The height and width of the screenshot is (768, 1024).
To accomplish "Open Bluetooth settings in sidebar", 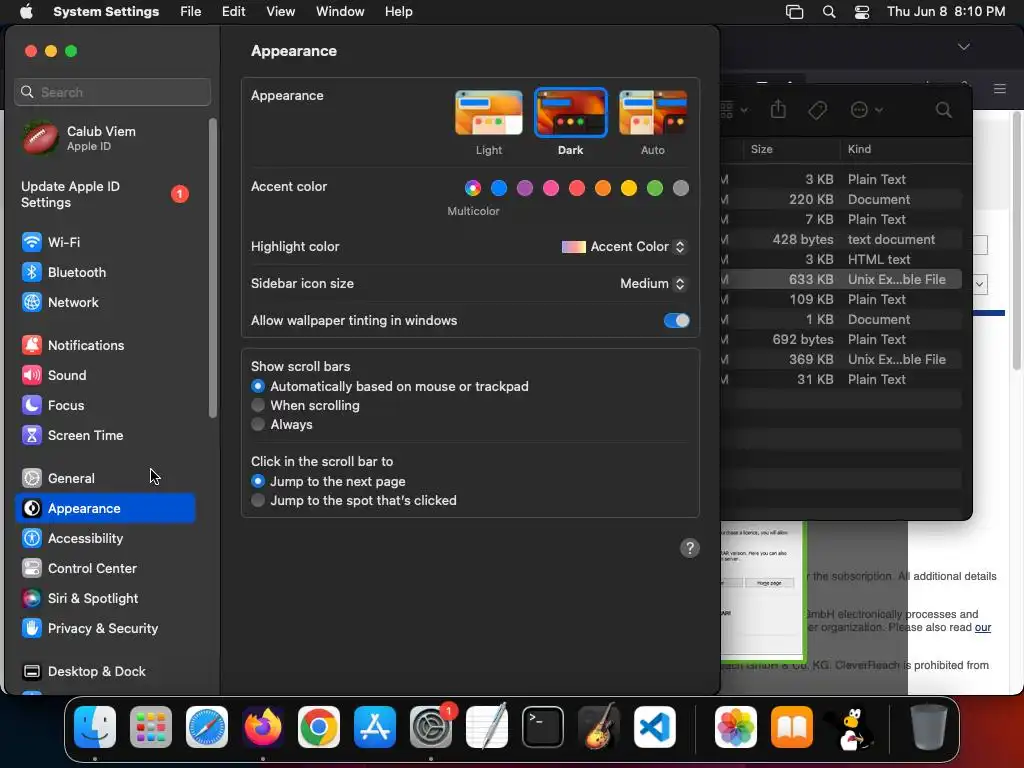I will click(x=104, y=272).
